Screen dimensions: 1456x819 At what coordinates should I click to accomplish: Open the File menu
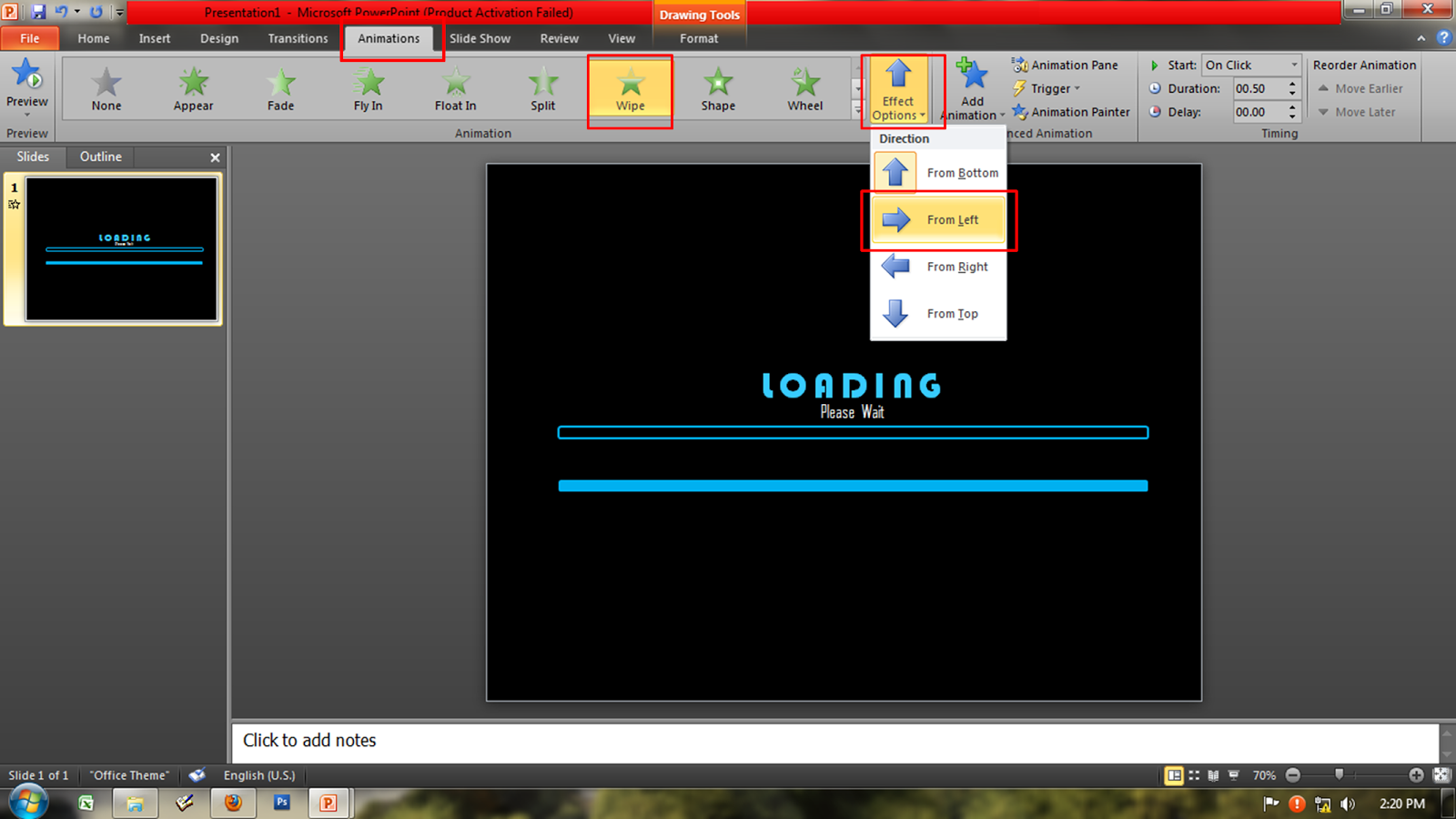click(30, 38)
